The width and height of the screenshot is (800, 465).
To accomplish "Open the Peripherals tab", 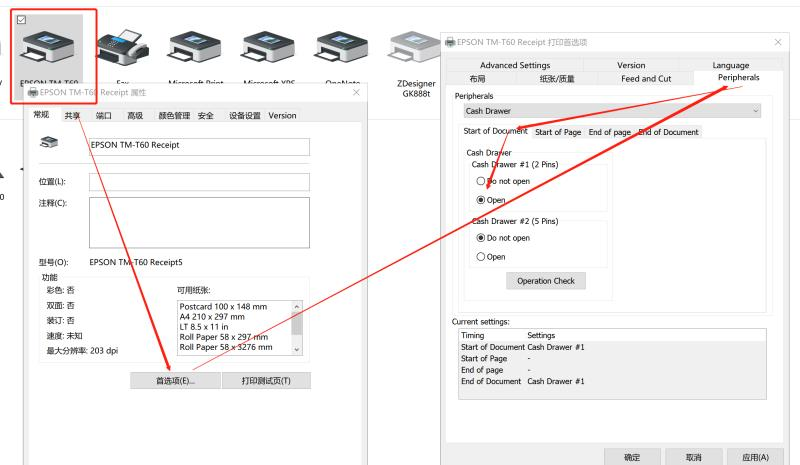I will 738,78.
